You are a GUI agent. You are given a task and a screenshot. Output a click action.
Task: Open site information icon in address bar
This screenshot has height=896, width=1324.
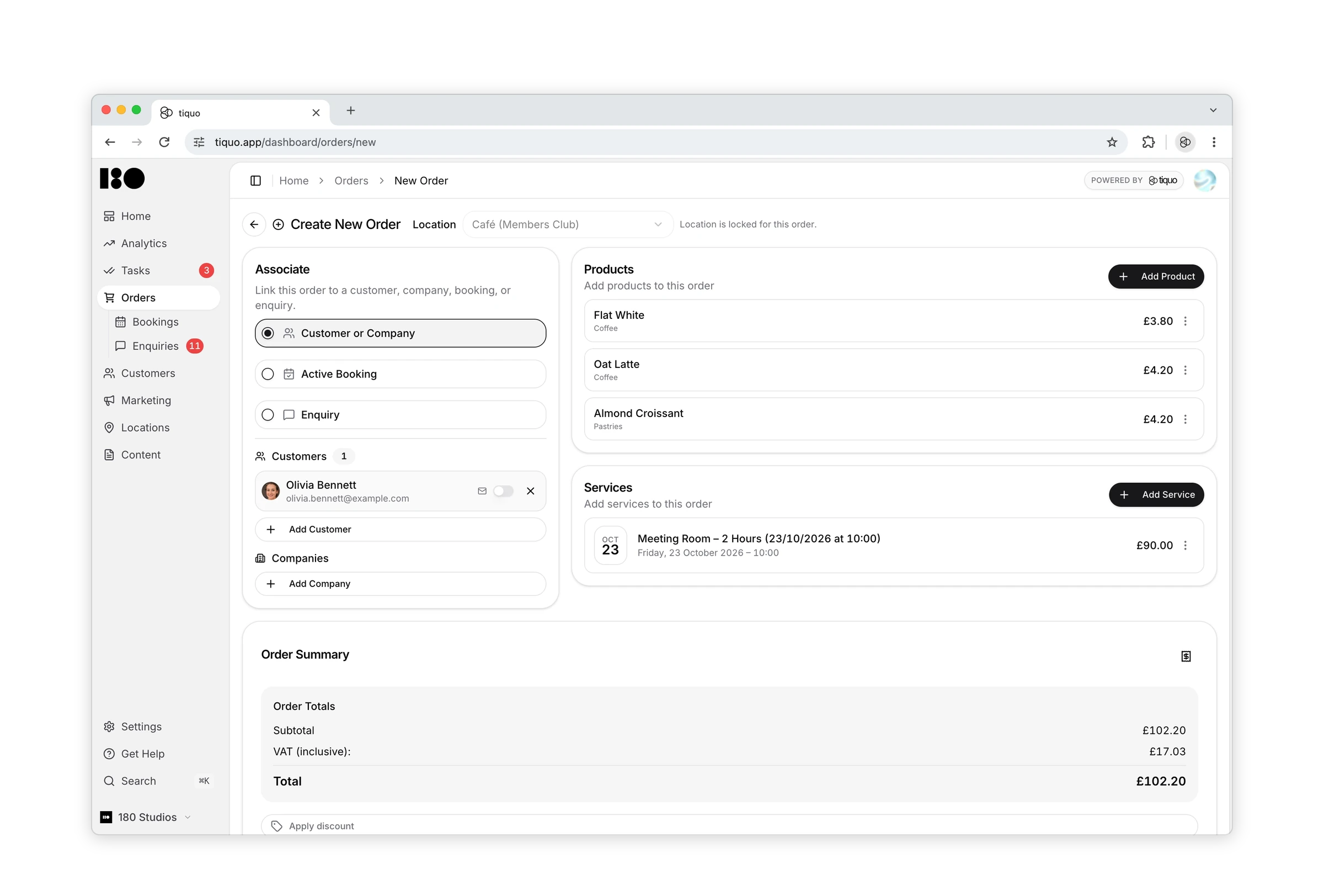(199, 142)
